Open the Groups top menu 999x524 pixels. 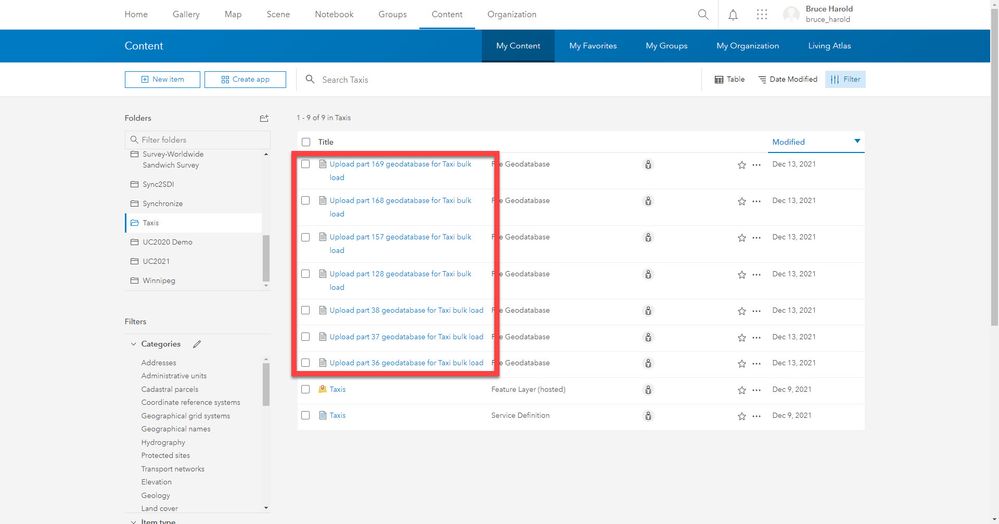click(x=392, y=14)
